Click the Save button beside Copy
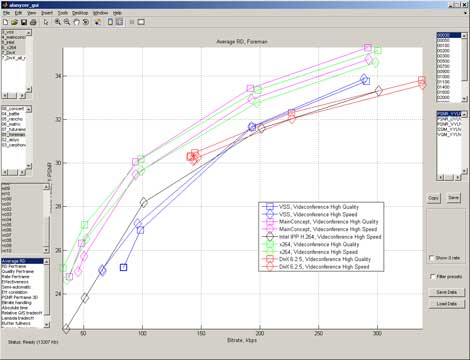Screen dimensions: 470x360 453,198
